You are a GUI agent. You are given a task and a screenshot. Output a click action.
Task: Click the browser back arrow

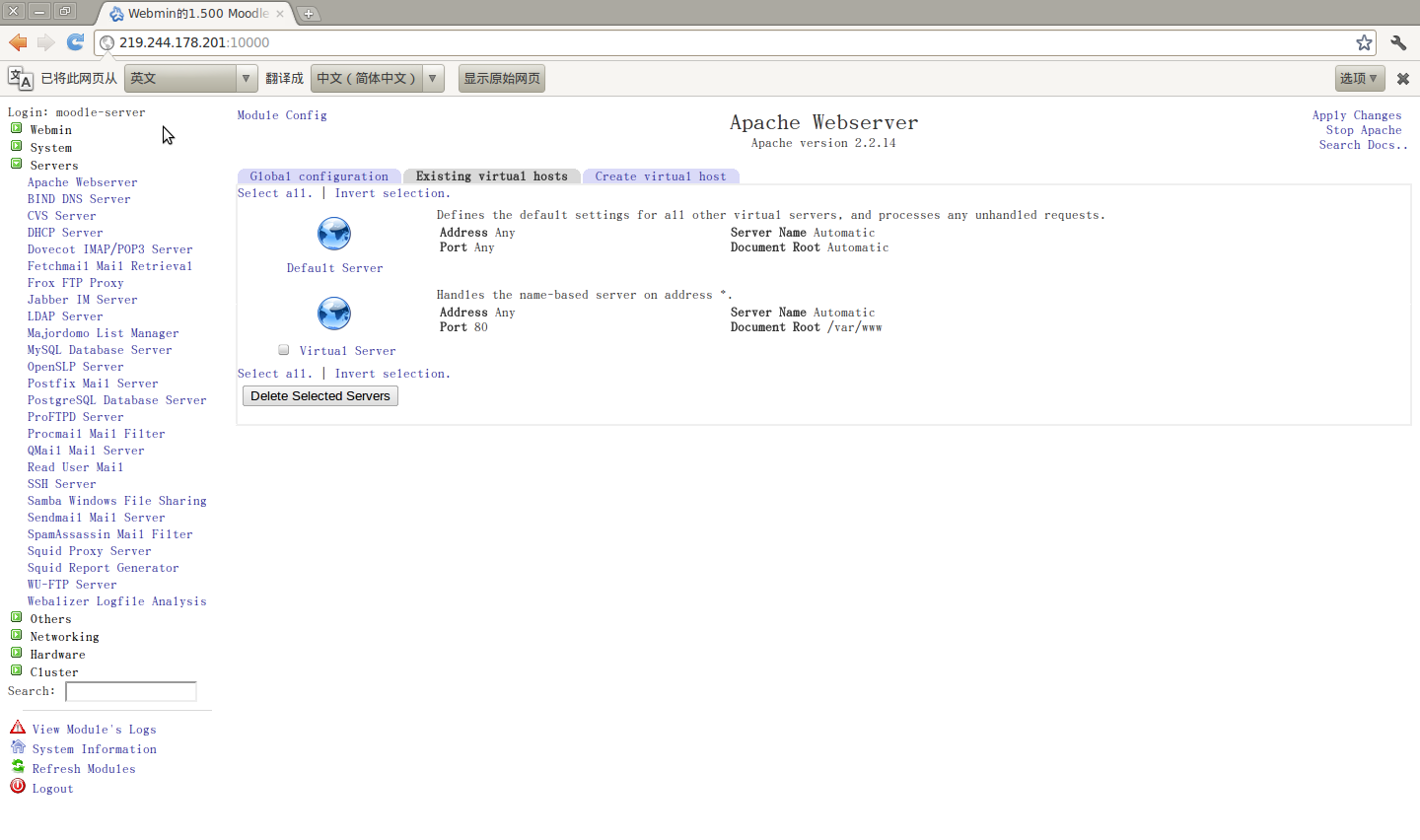tap(18, 42)
